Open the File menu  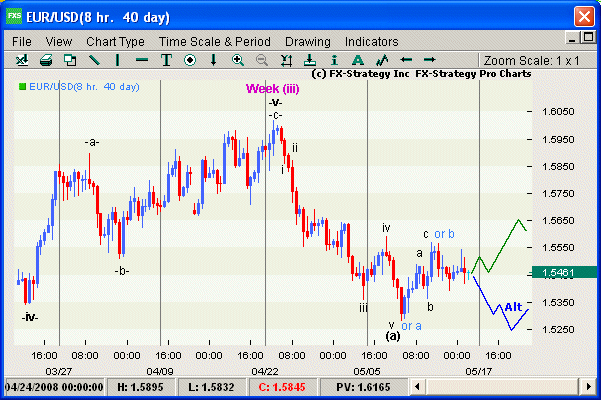click(21, 41)
